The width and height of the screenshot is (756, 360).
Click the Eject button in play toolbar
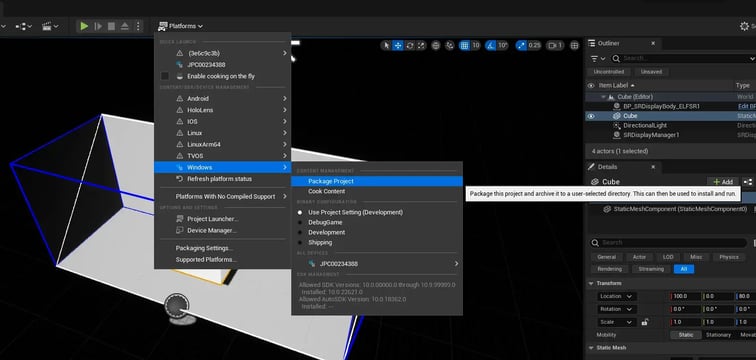124,26
